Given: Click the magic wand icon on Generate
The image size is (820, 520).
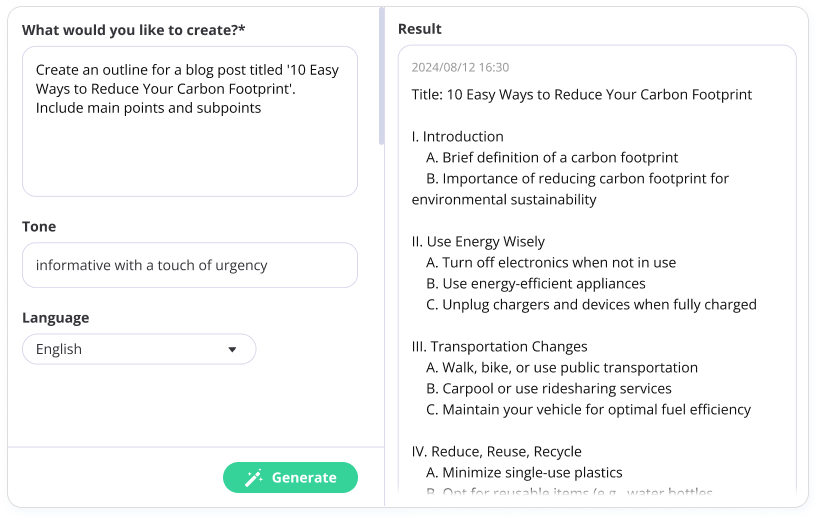Looking at the screenshot, I should [254, 478].
